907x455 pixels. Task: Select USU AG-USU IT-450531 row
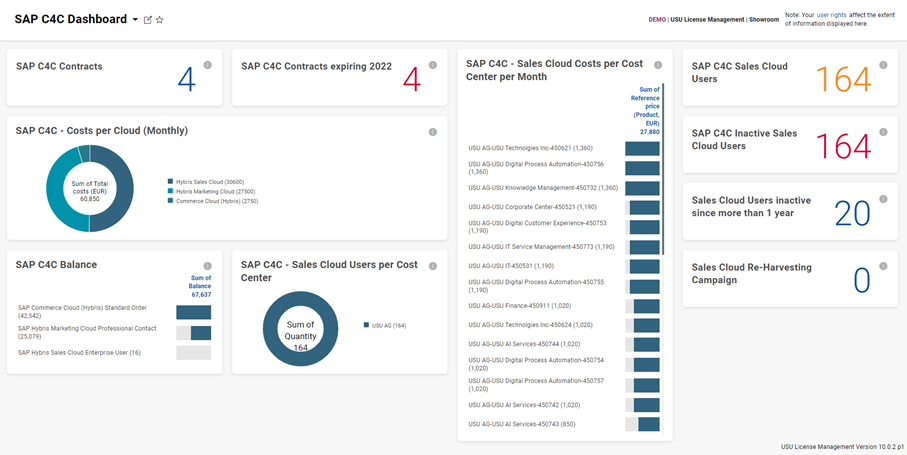point(564,267)
